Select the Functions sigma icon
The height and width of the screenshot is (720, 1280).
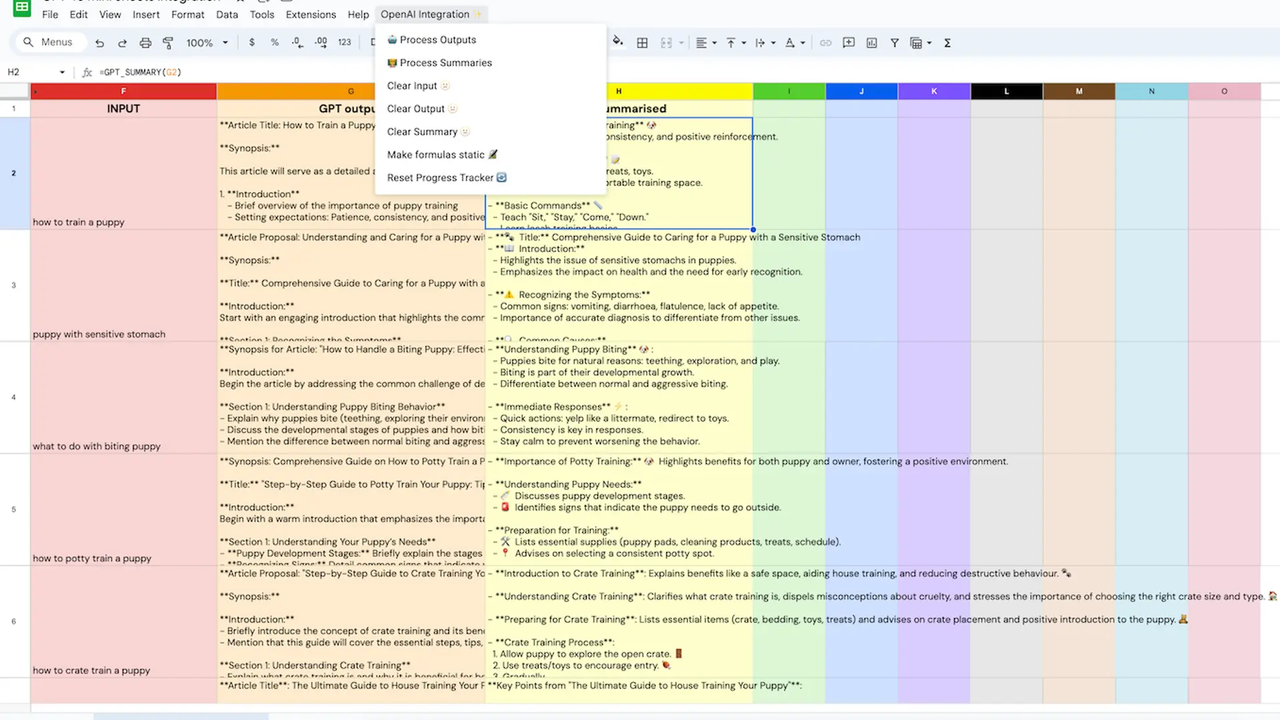point(947,42)
